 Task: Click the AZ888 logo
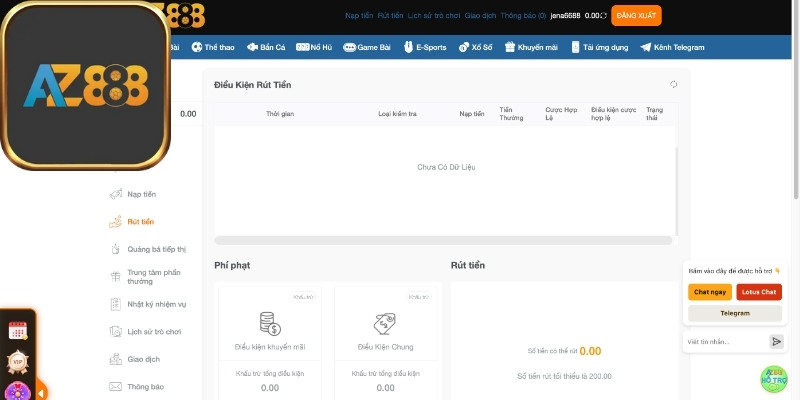86,85
